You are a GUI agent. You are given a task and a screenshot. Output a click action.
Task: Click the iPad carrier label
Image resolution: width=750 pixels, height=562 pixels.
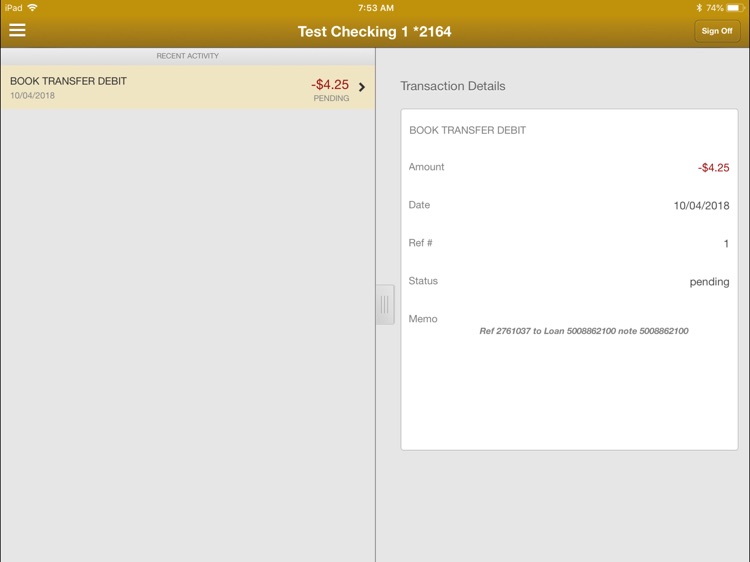pyautogui.click(x=13, y=8)
